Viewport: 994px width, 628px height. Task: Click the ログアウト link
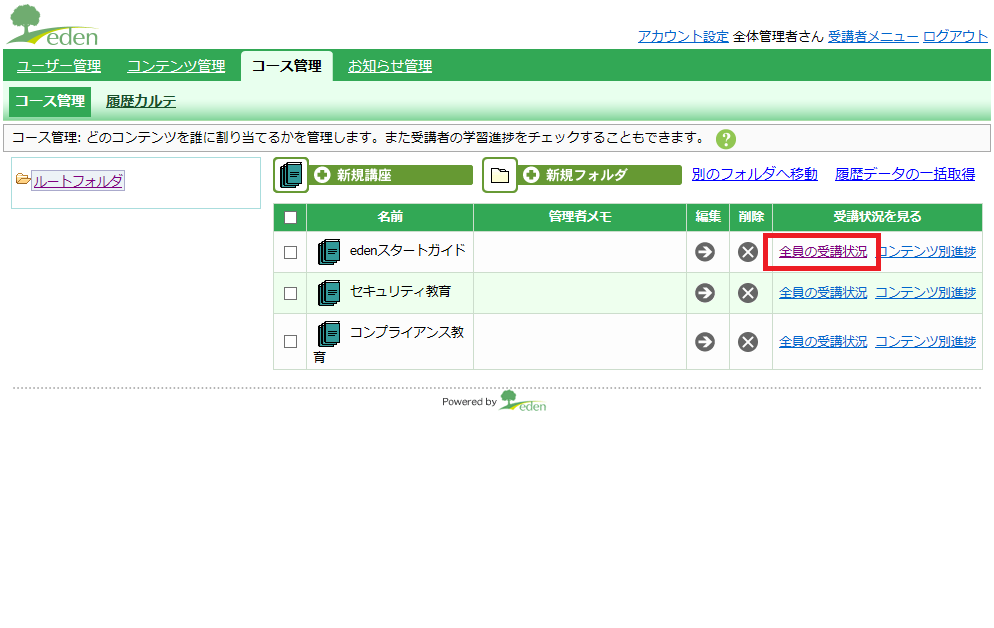pos(955,36)
